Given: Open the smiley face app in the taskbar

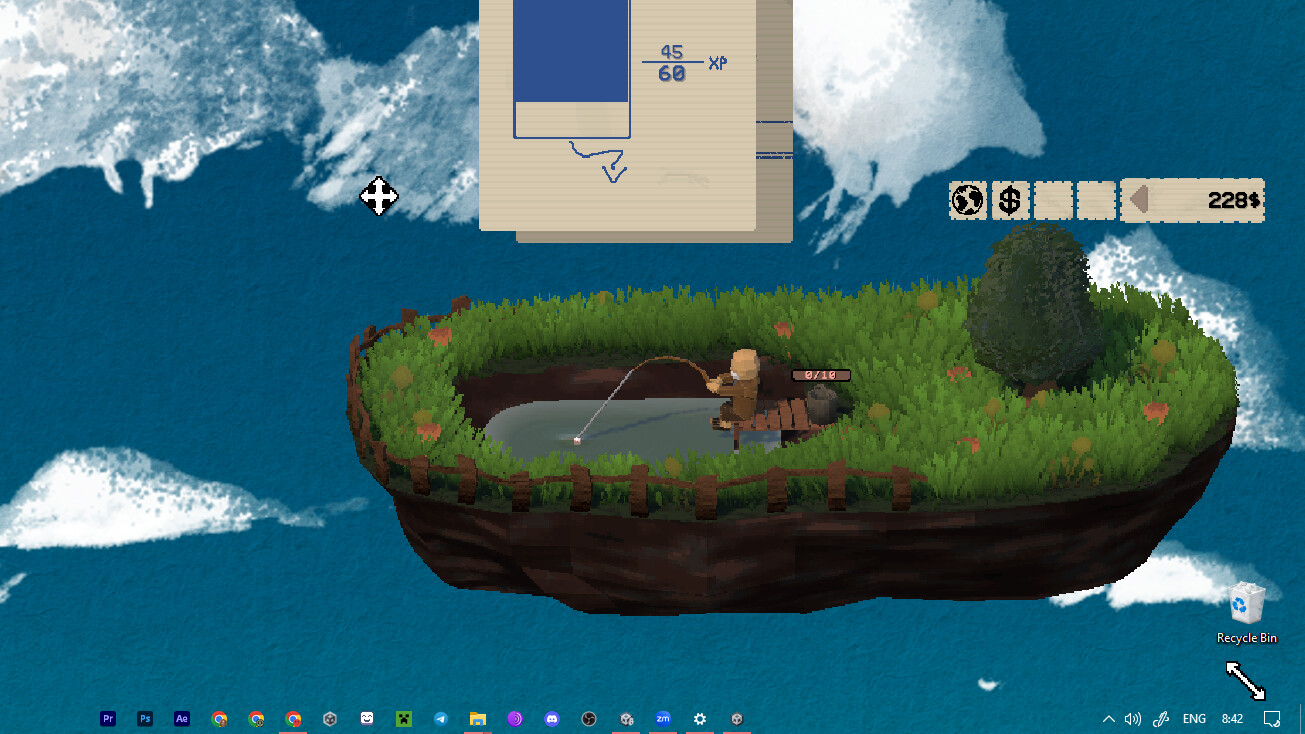Looking at the screenshot, I should pyautogui.click(x=367, y=718).
